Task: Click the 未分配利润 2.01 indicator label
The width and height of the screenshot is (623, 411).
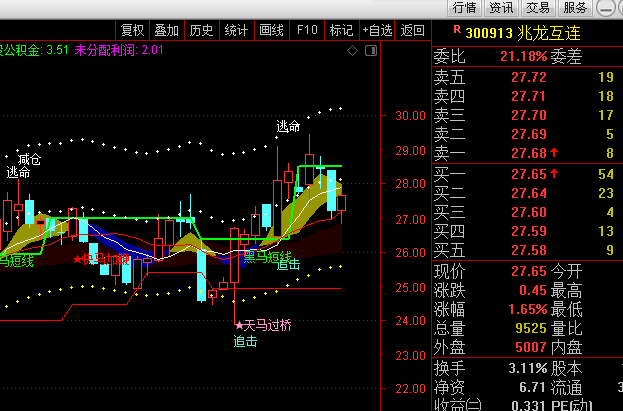Action: (119, 50)
